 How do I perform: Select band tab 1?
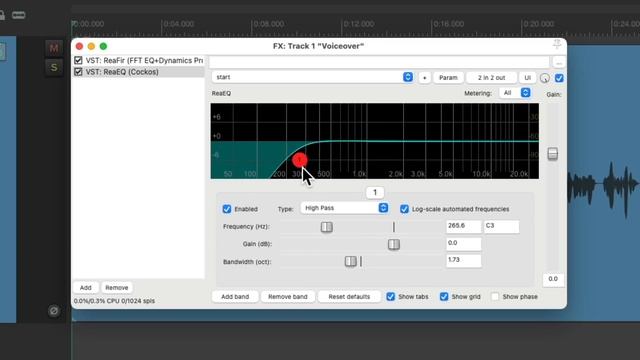(375, 192)
